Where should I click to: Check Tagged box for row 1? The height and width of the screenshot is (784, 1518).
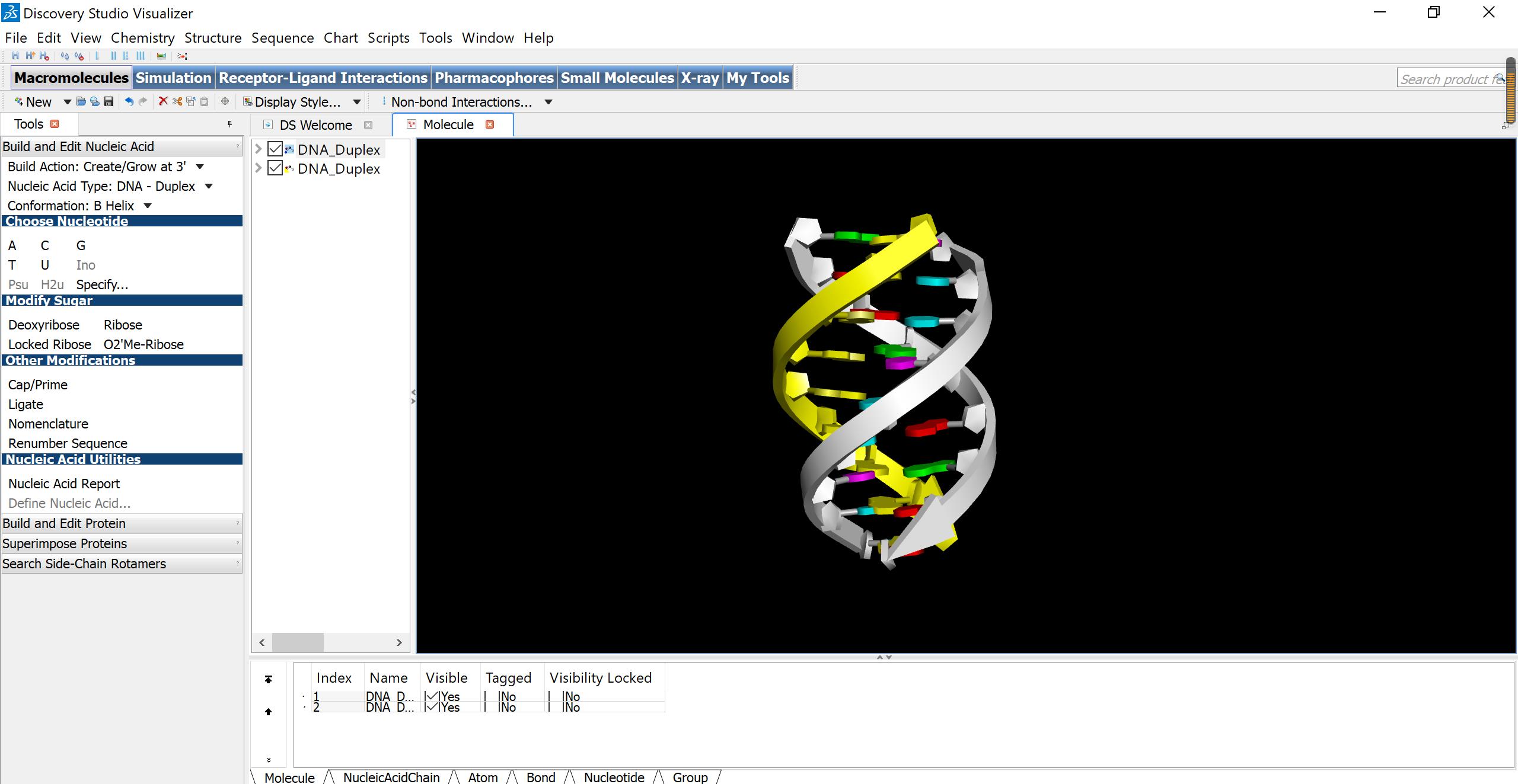click(x=492, y=696)
